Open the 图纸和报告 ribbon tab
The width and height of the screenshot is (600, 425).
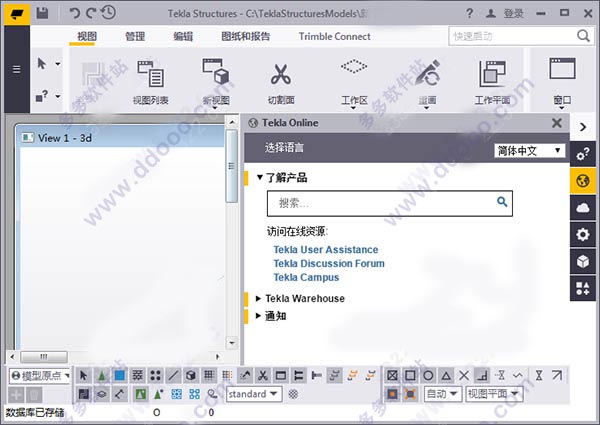click(246, 36)
